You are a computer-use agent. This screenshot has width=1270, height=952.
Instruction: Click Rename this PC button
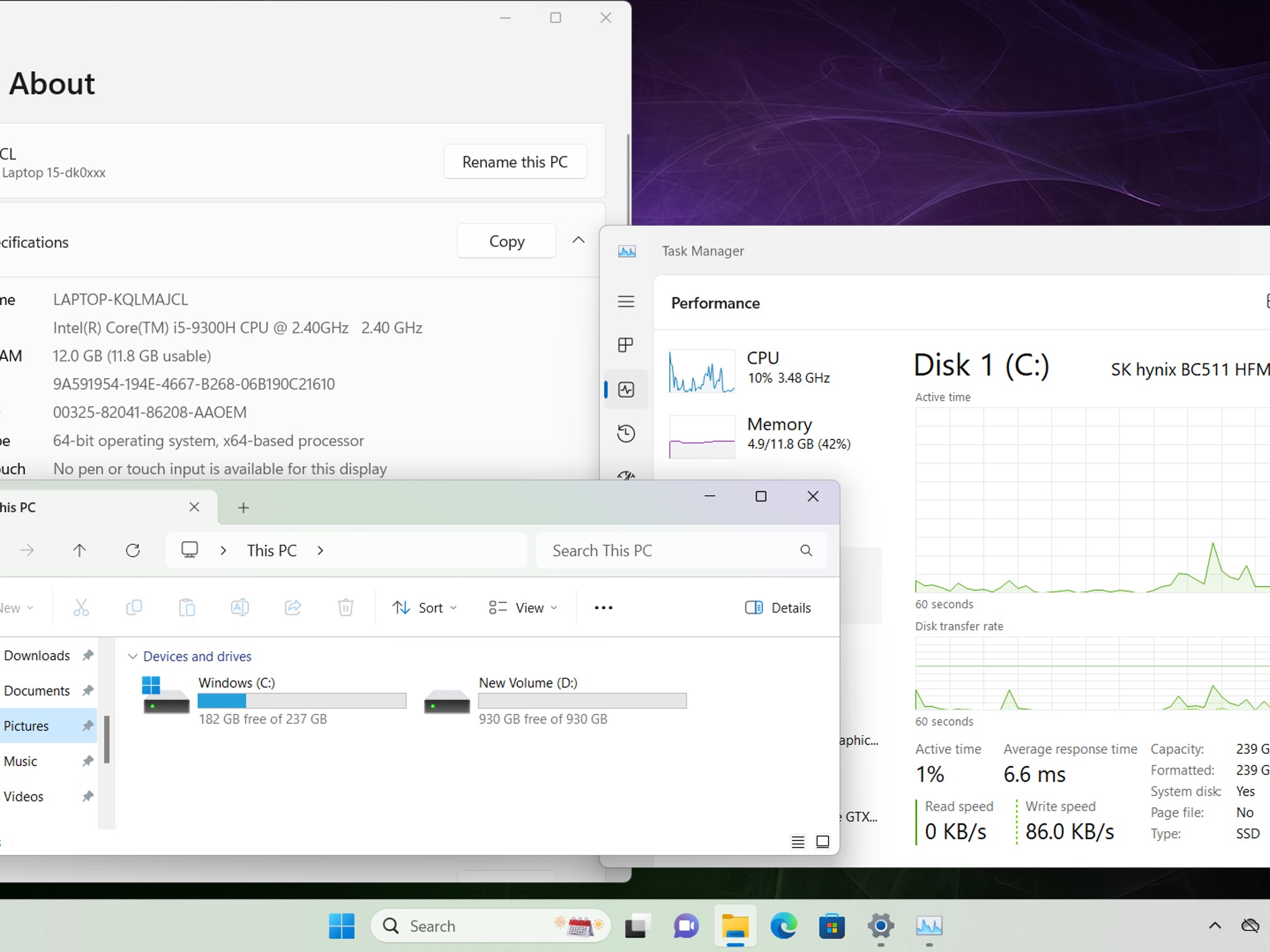[x=515, y=162]
